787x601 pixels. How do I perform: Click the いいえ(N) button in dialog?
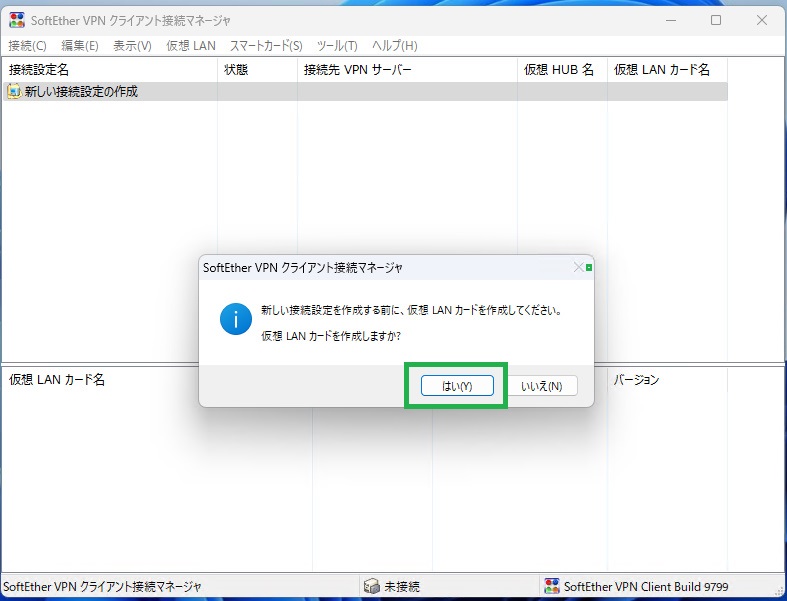542,386
